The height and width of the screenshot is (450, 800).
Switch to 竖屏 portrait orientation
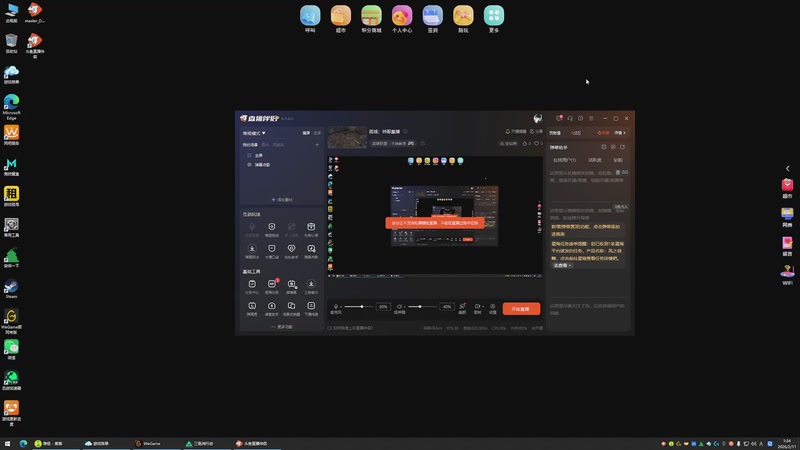click(317, 133)
